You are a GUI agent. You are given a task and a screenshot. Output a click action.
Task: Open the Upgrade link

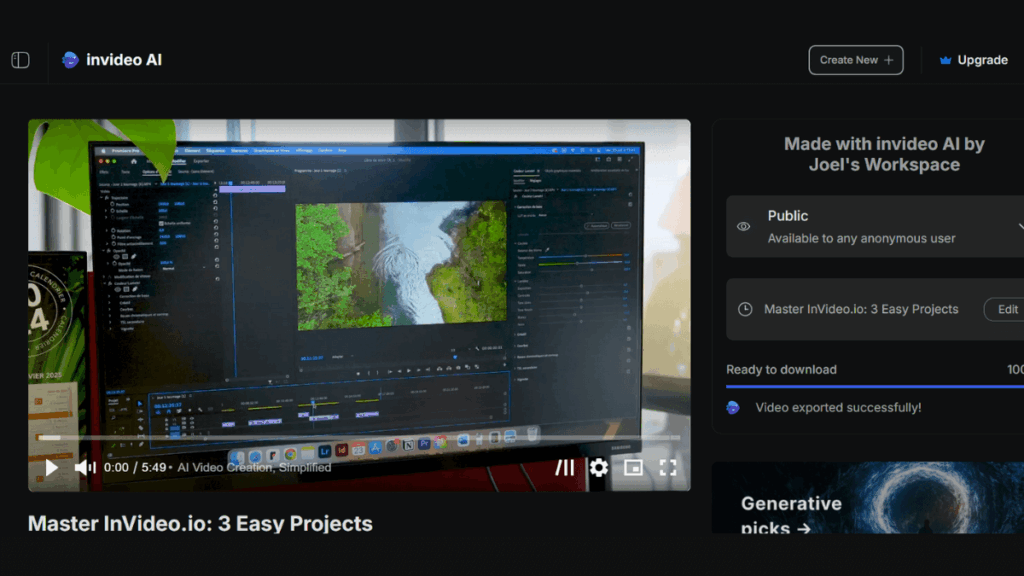(x=974, y=60)
